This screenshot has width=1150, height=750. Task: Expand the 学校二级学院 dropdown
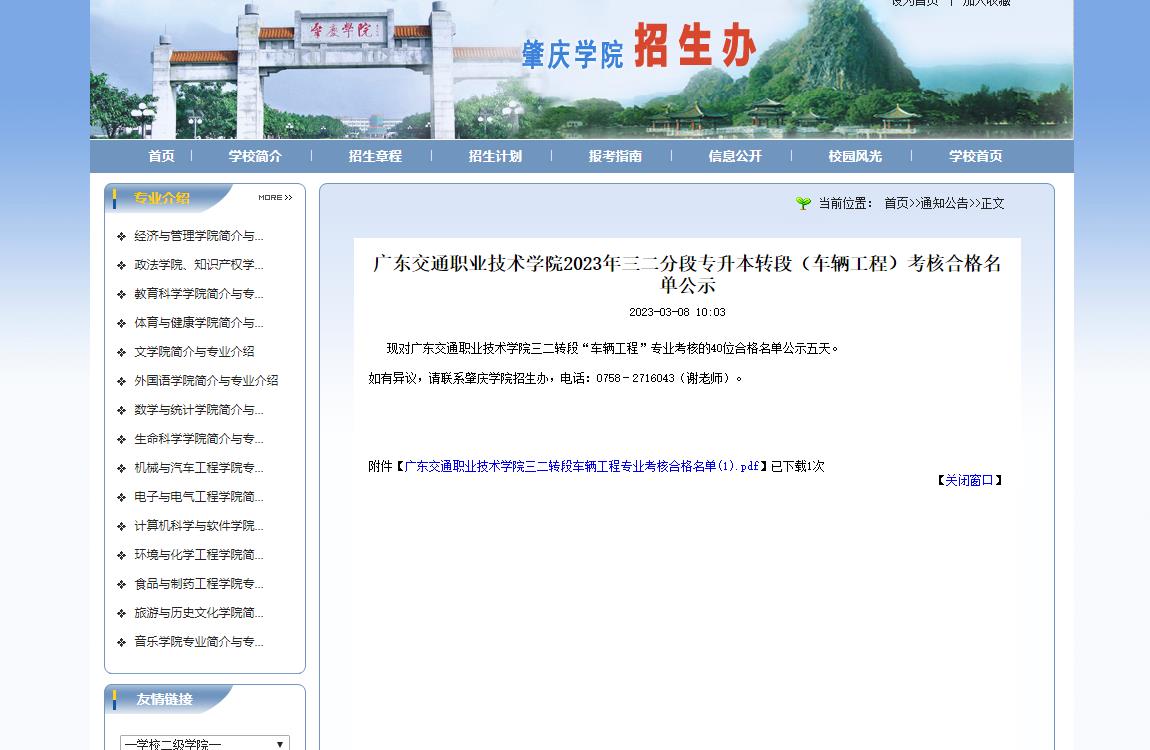205,743
